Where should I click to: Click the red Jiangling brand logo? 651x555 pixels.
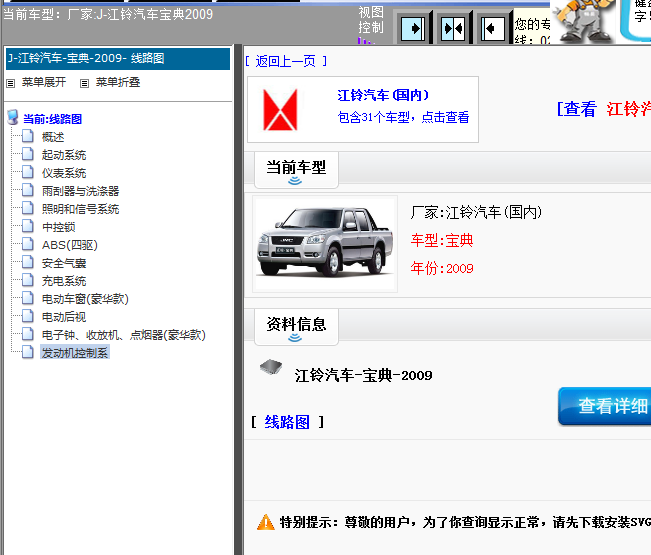click(280, 110)
